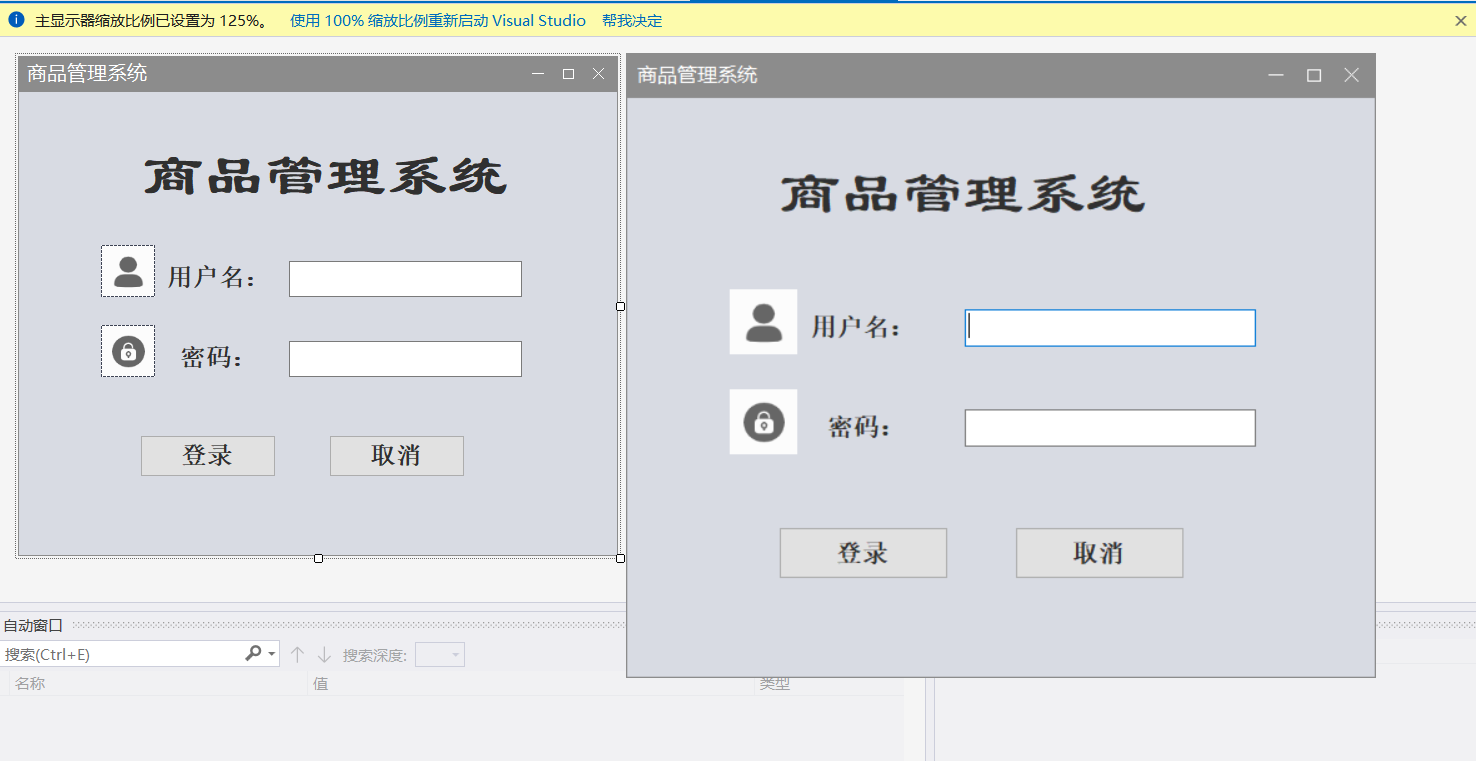Select 密码: label in designer form

tap(213, 357)
